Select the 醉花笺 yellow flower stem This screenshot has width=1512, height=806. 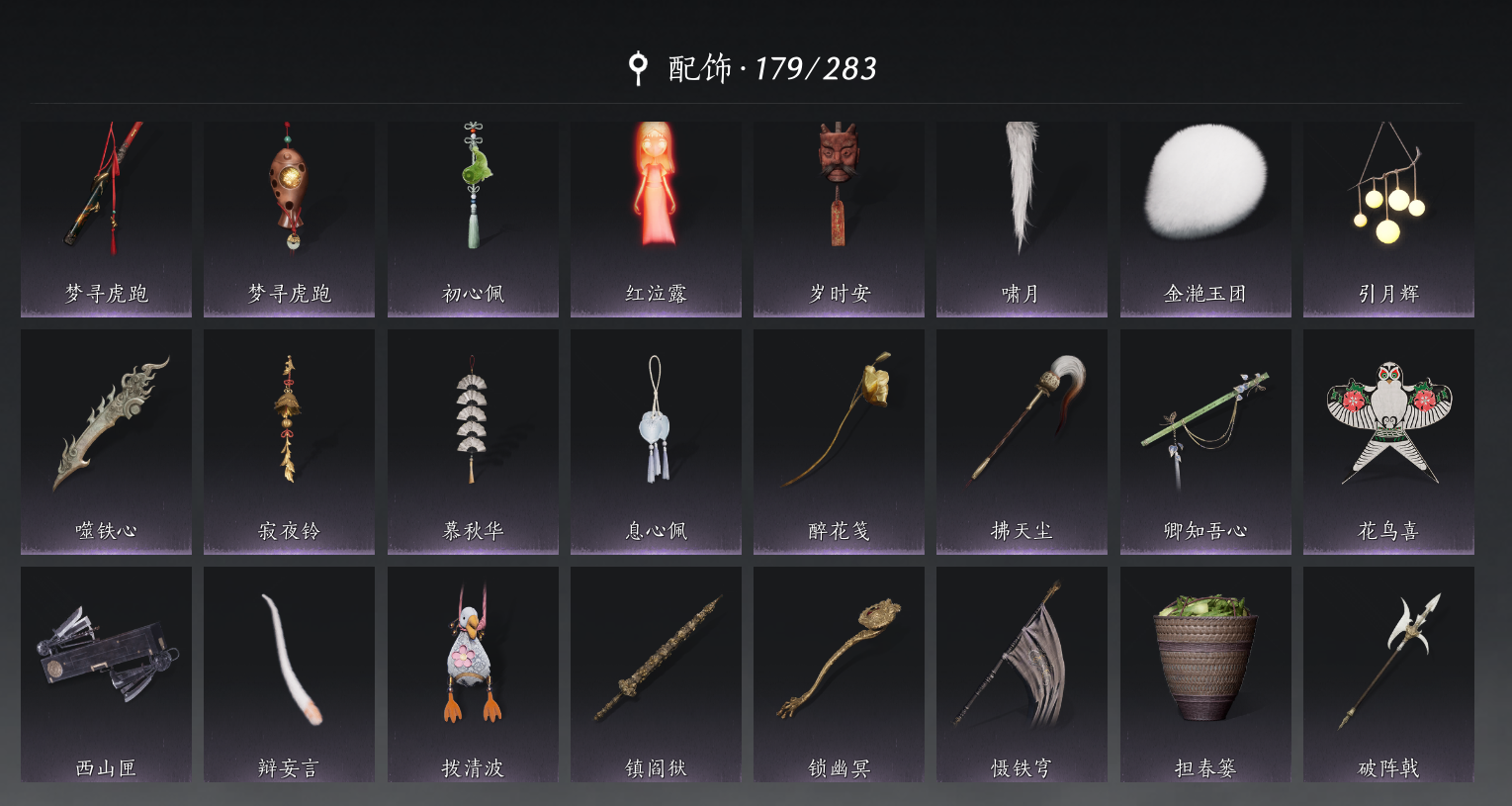tap(839, 441)
